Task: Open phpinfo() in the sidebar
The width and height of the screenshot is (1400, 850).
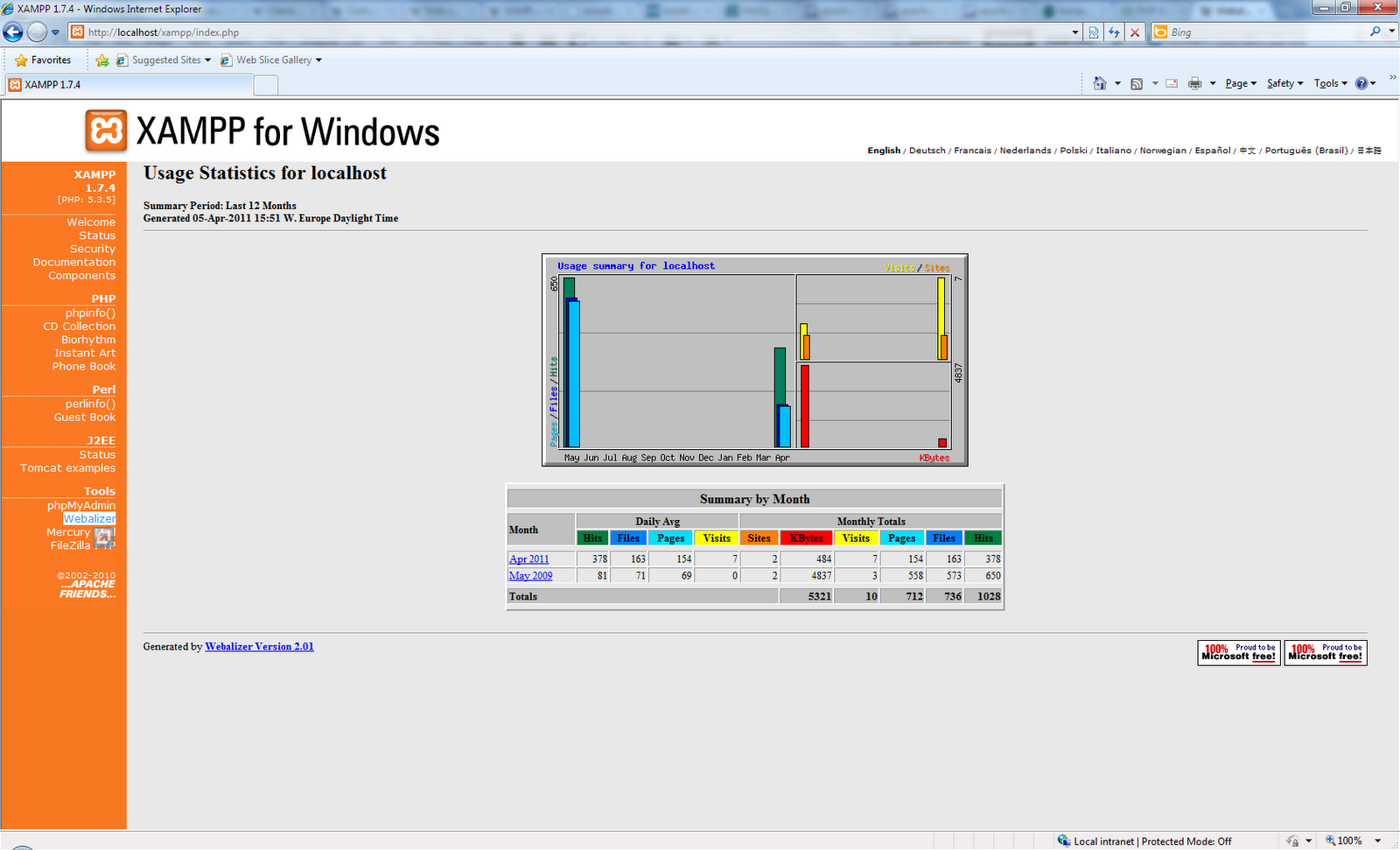Action: [x=90, y=313]
